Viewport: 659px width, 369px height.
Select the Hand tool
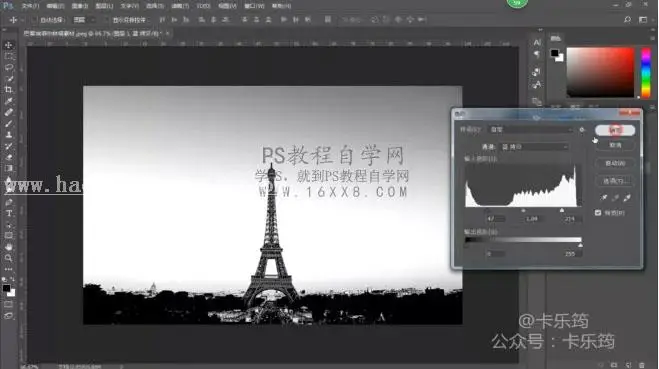click(x=8, y=247)
